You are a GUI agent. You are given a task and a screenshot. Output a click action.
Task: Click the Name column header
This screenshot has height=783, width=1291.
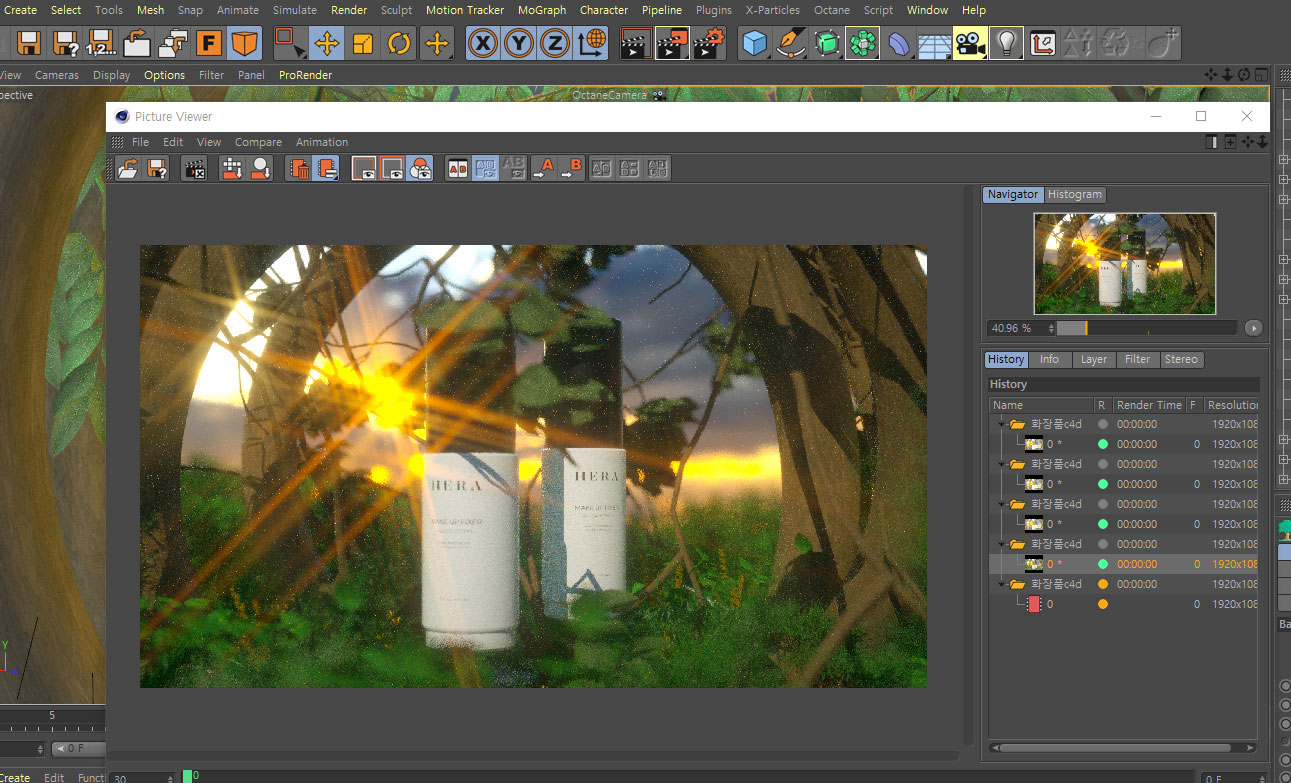[1041, 405]
